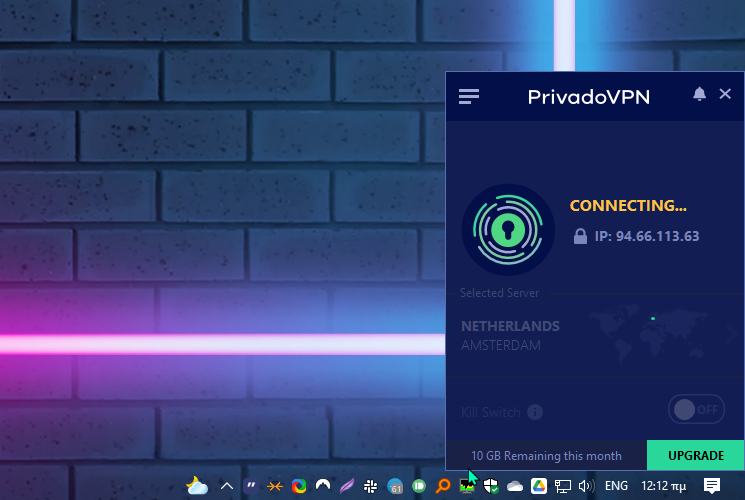This screenshot has width=745, height=500.
Task: Open the network status tray icon
Action: (563, 486)
